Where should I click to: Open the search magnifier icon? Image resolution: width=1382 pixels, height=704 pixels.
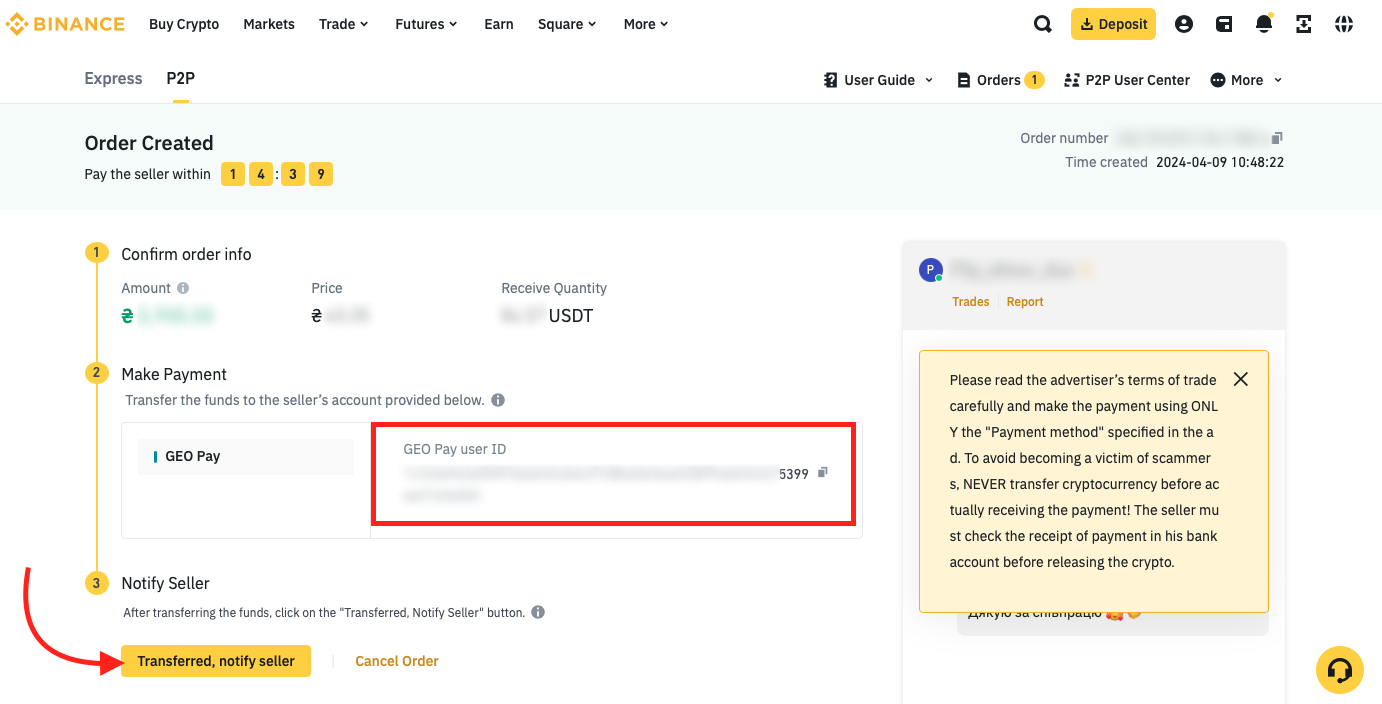click(1043, 24)
